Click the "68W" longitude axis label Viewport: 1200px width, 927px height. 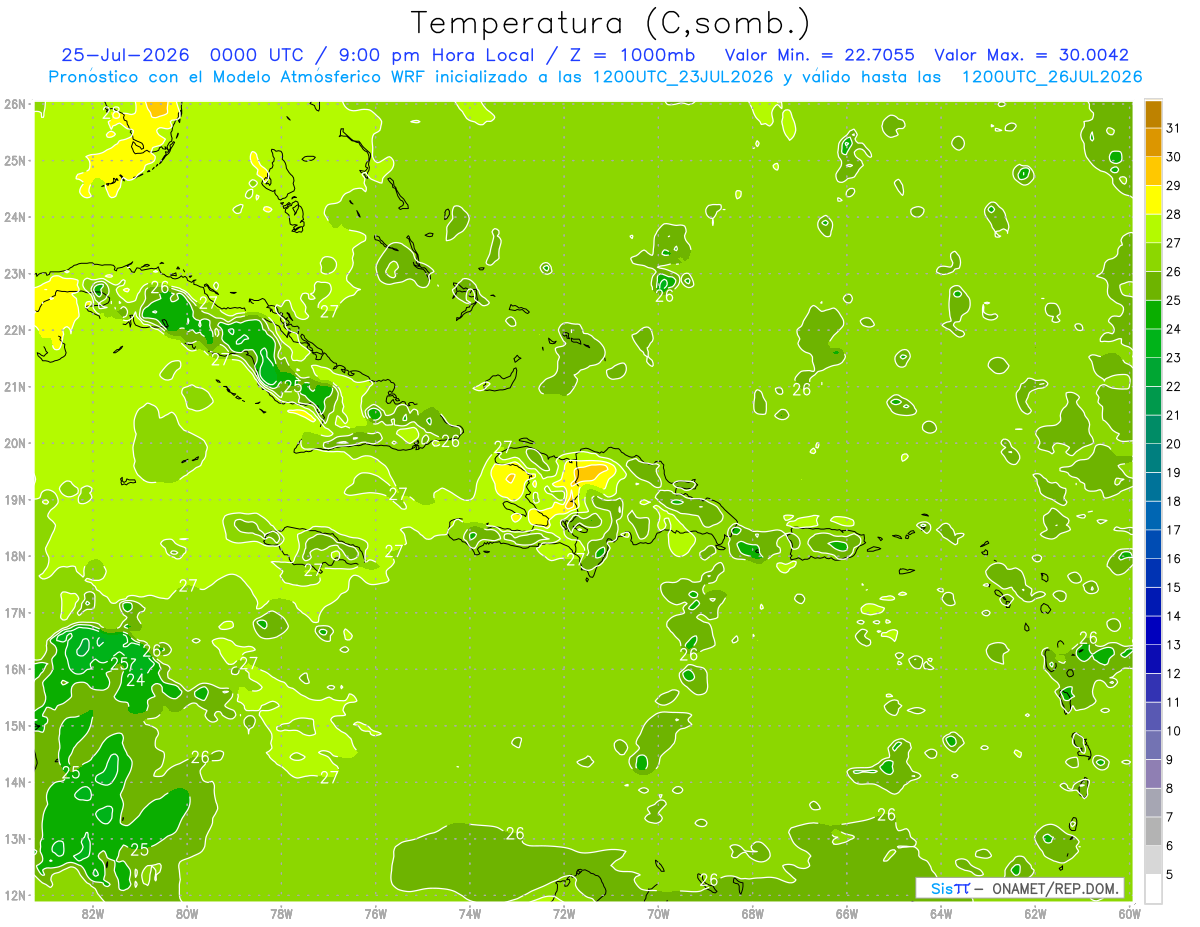[x=753, y=913]
